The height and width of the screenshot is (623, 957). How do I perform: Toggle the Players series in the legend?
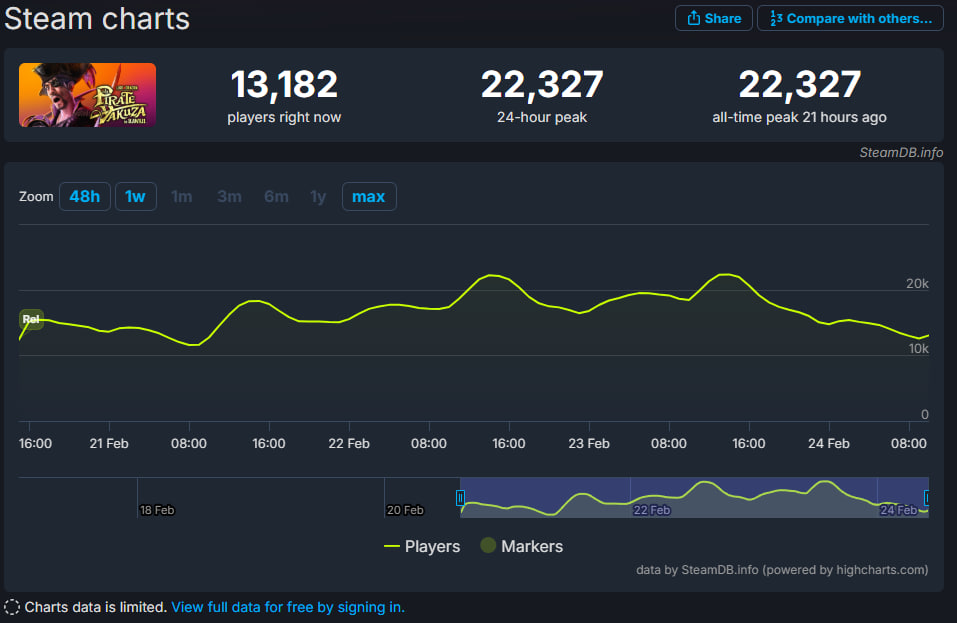[422, 546]
